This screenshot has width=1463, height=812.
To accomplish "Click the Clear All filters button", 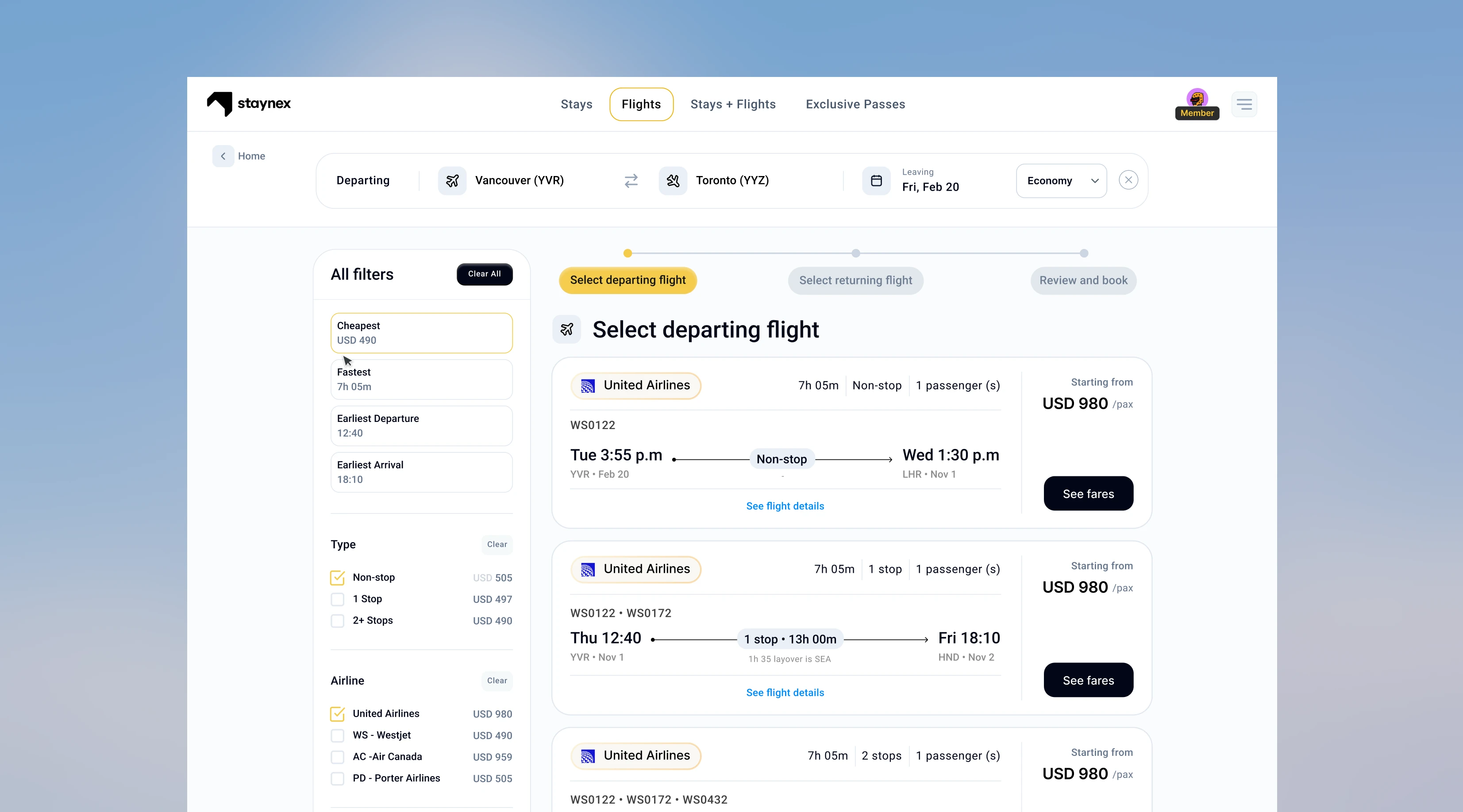I will [x=485, y=274].
